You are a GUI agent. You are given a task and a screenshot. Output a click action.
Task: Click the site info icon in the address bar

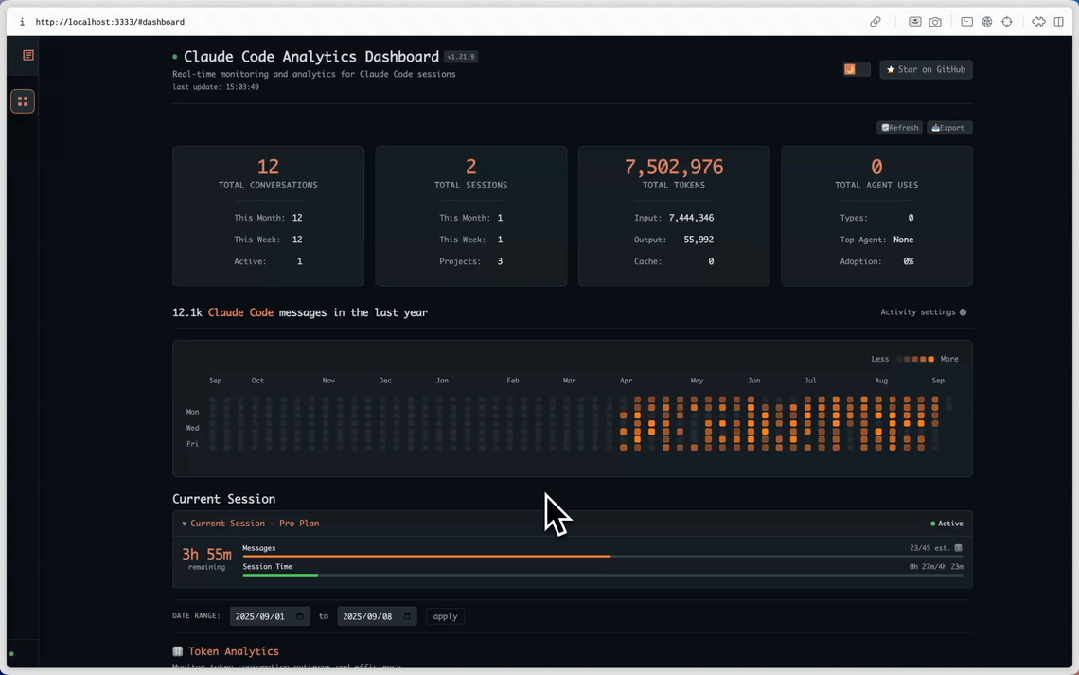click(23, 21)
